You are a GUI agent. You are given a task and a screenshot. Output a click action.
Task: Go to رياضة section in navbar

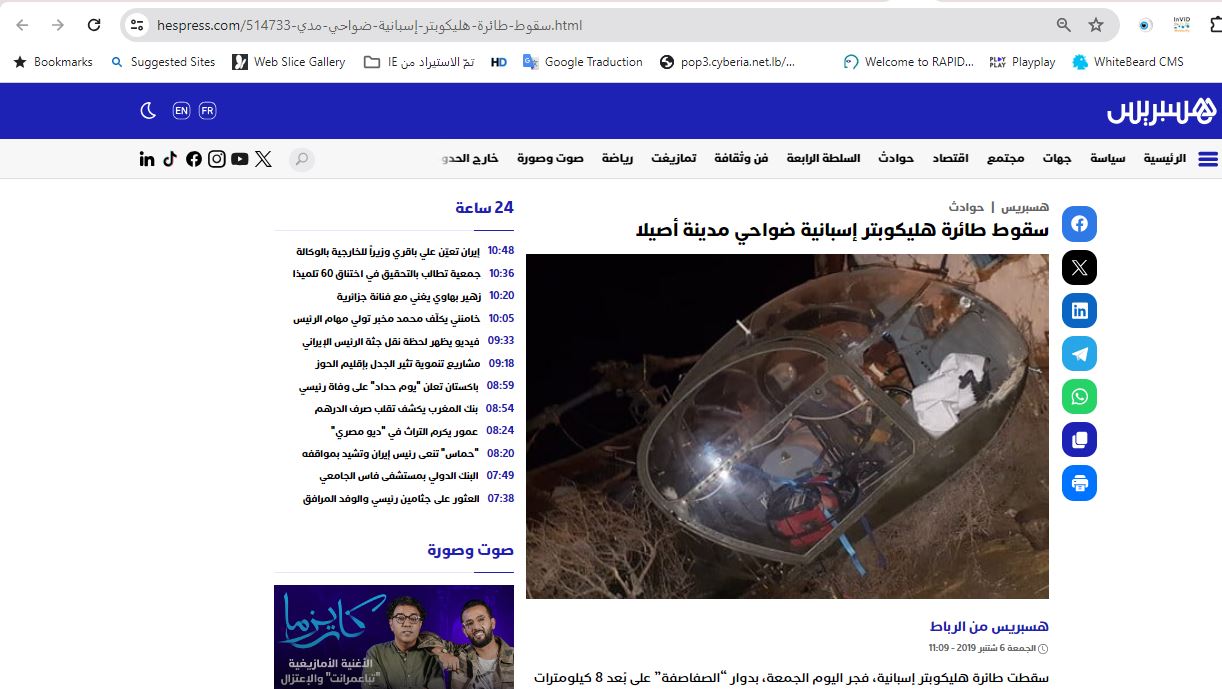(617, 159)
